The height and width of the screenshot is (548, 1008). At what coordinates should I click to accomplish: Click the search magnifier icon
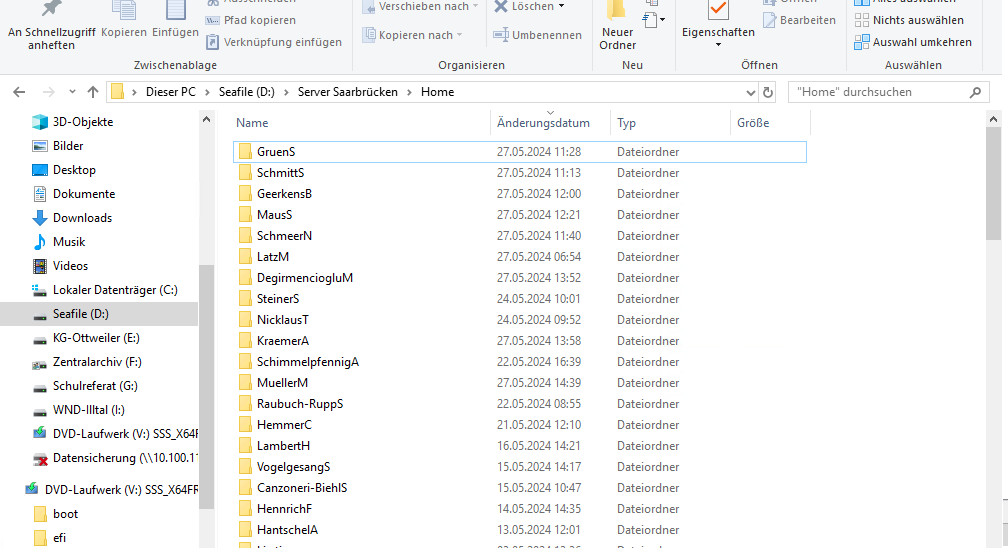click(x=975, y=92)
